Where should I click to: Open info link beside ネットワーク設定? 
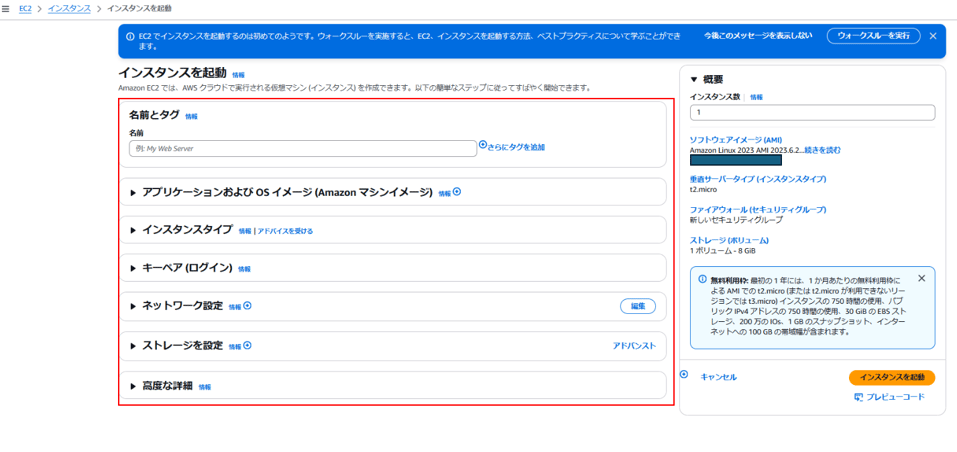pyautogui.click(x=235, y=307)
